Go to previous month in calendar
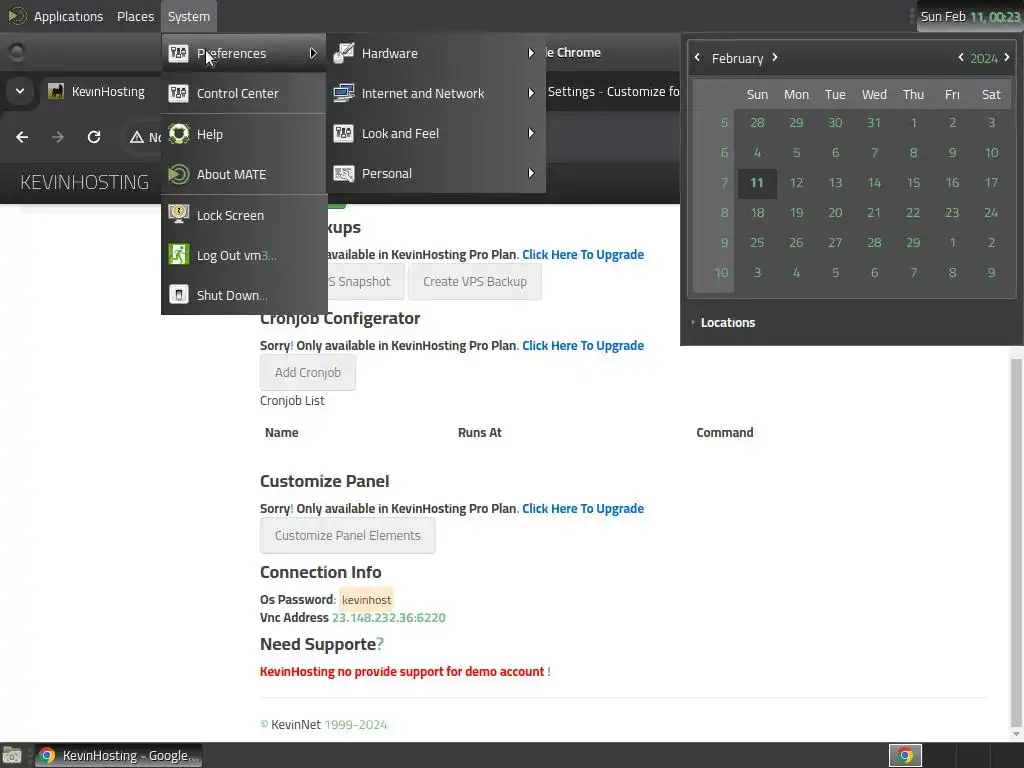1024x768 pixels. pyautogui.click(x=697, y=57)
